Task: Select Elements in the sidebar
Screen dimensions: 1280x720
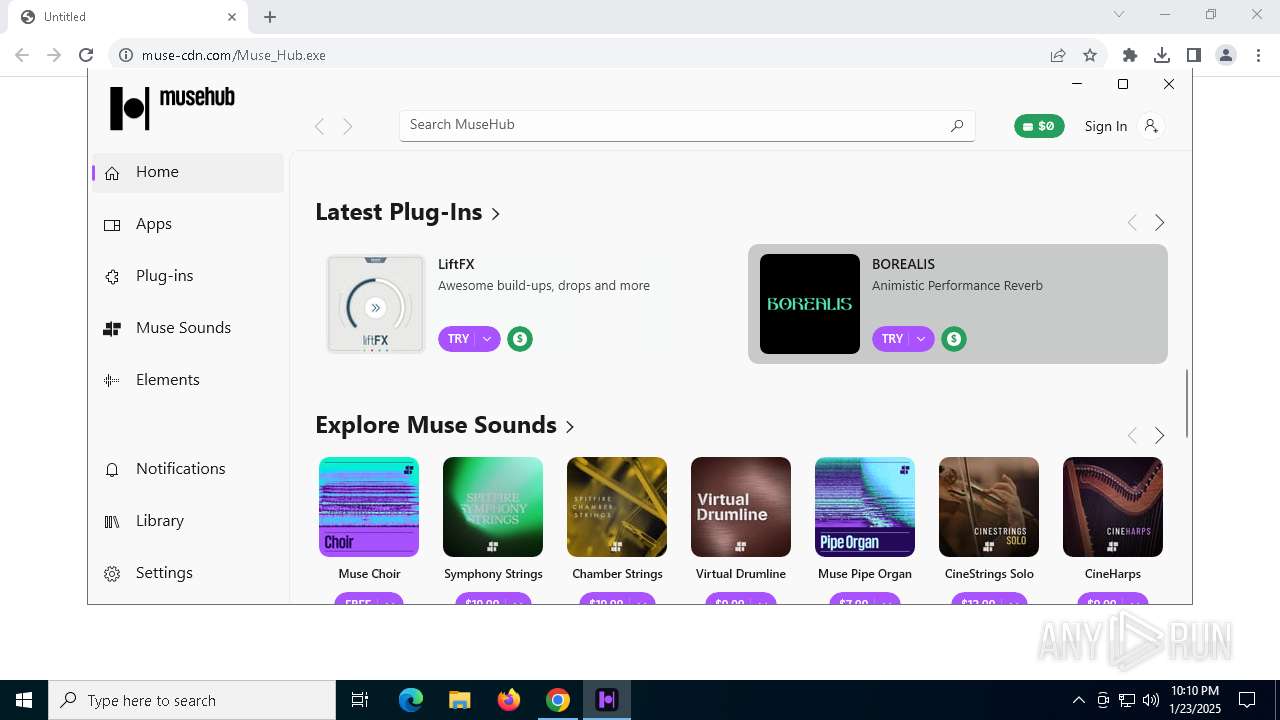Action: coord(188,380)
